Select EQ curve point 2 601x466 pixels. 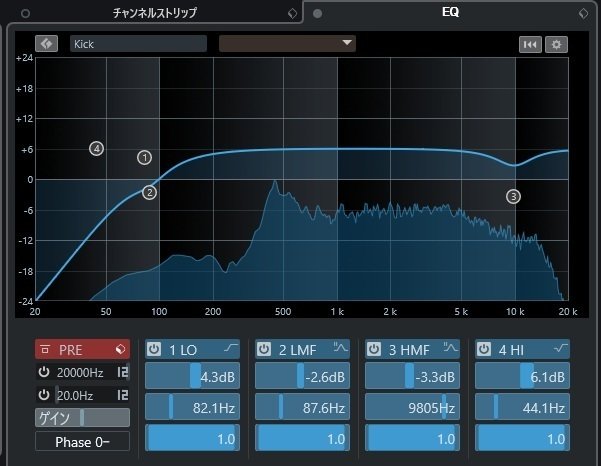pyautogui.click(x=149, y=192)
